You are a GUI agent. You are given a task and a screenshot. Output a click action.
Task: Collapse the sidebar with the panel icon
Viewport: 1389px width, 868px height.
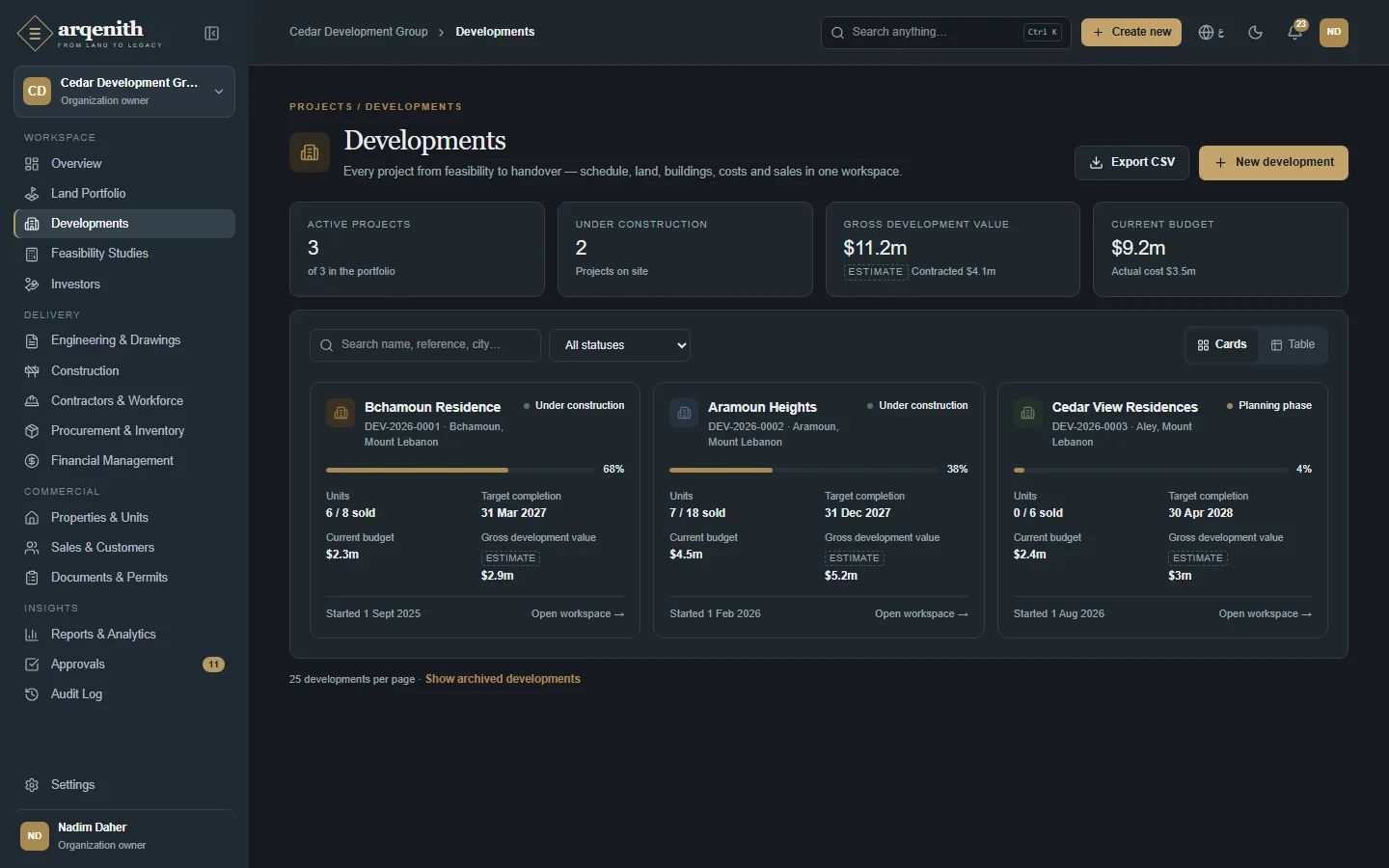[212, 34]
